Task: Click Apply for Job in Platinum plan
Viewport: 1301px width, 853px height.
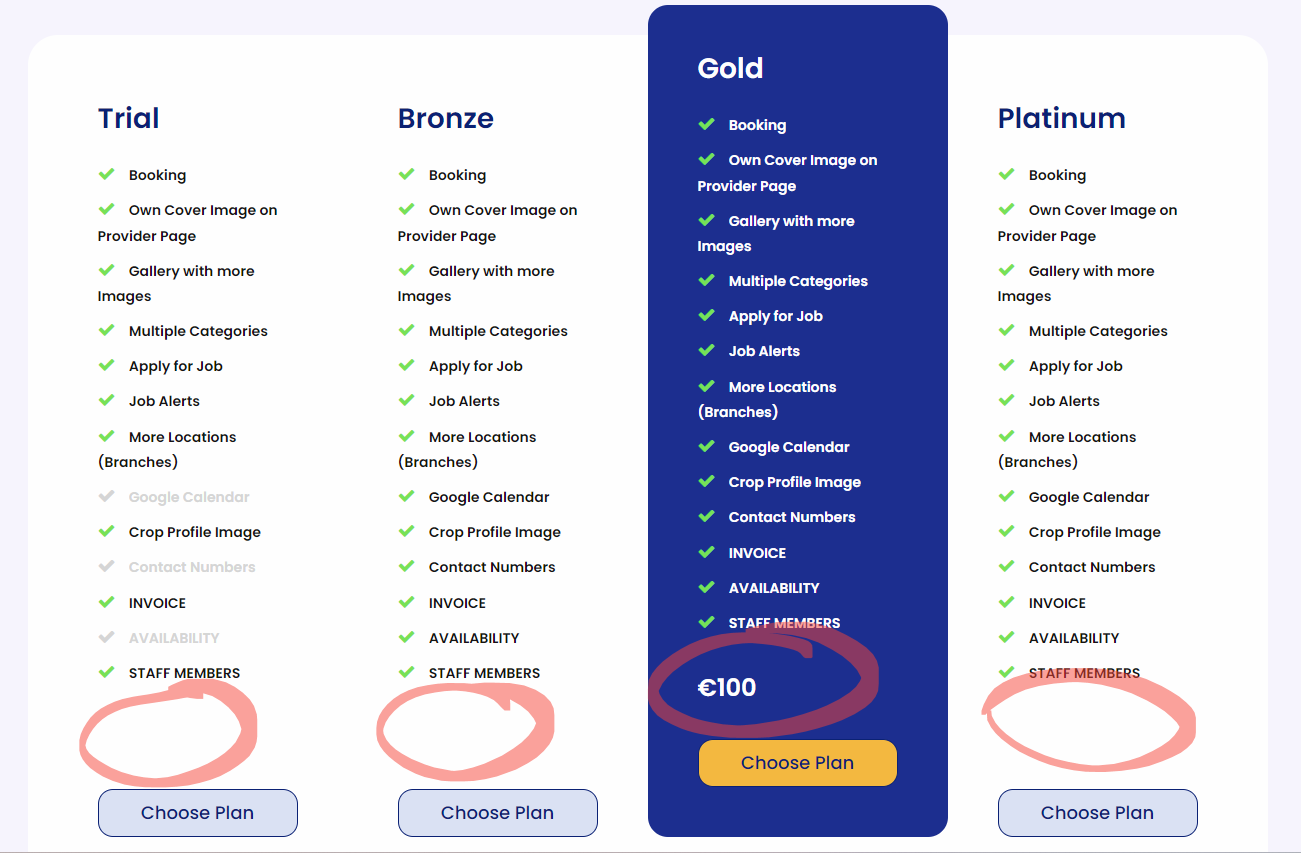Action: point(1075,366)
